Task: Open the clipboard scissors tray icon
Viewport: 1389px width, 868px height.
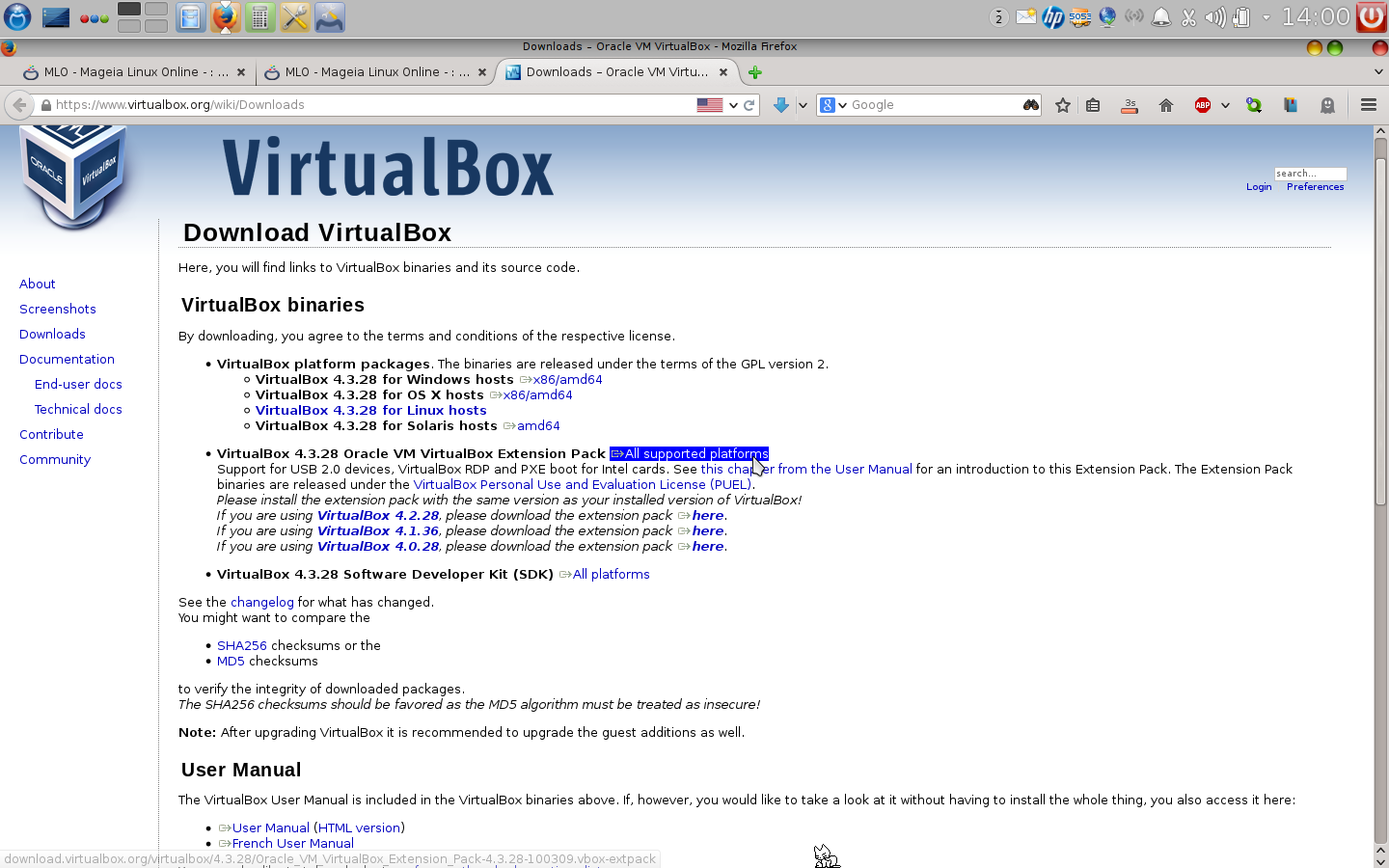Action: coord(1188,16)
